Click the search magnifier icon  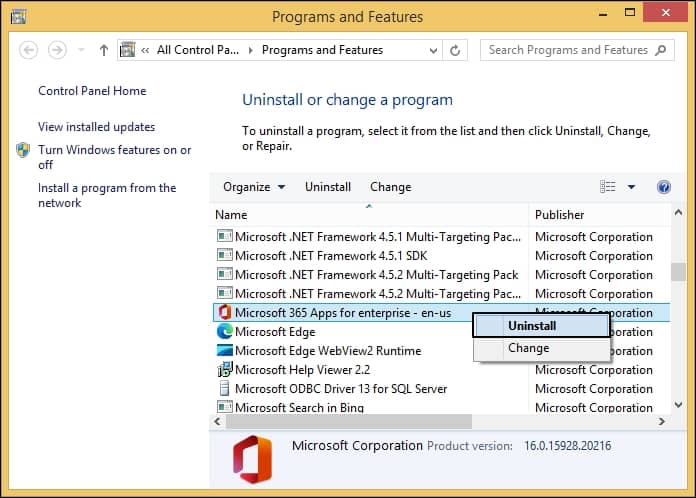tap(660, 50)
